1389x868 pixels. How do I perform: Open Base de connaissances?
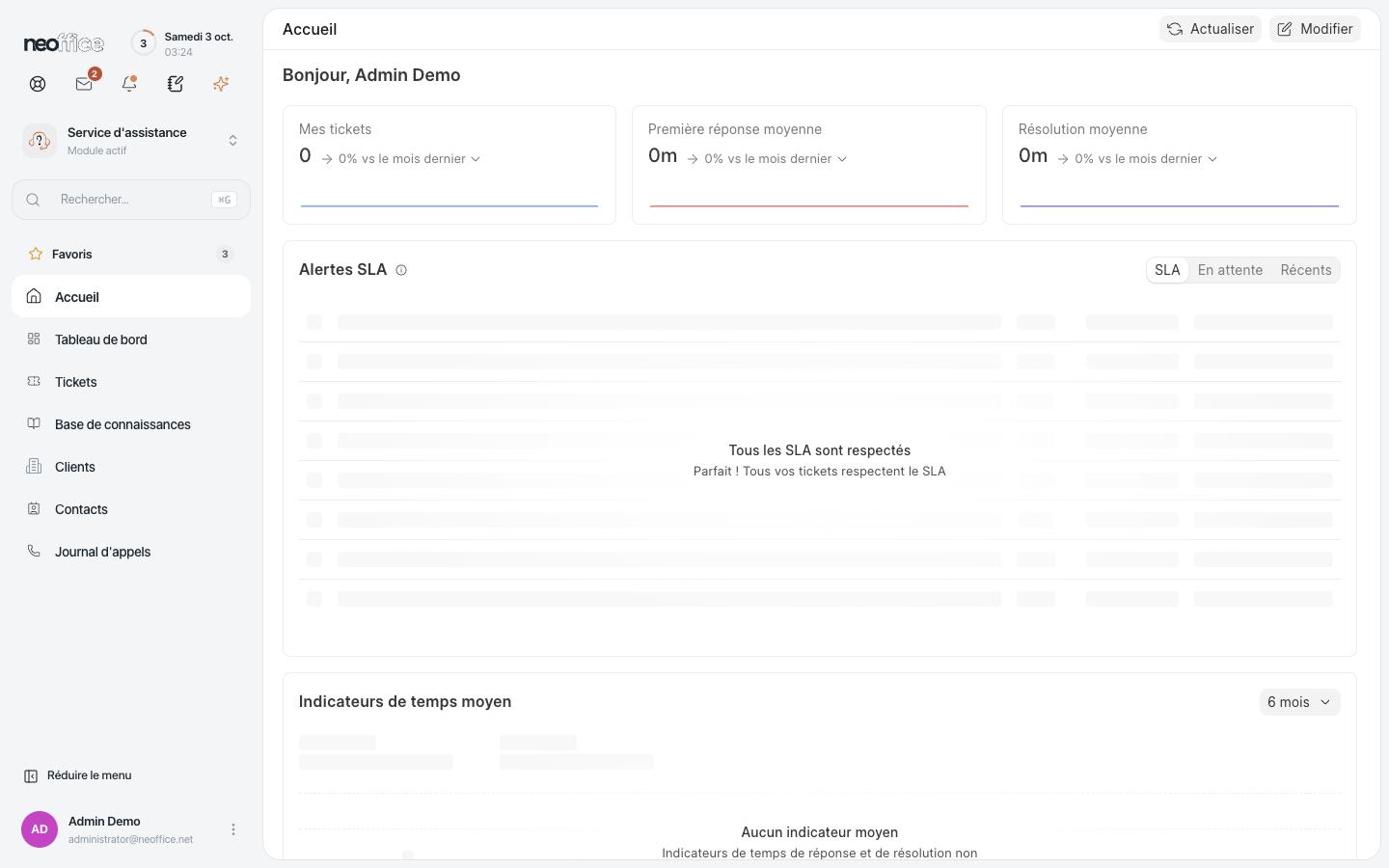(x=131, y=424)
